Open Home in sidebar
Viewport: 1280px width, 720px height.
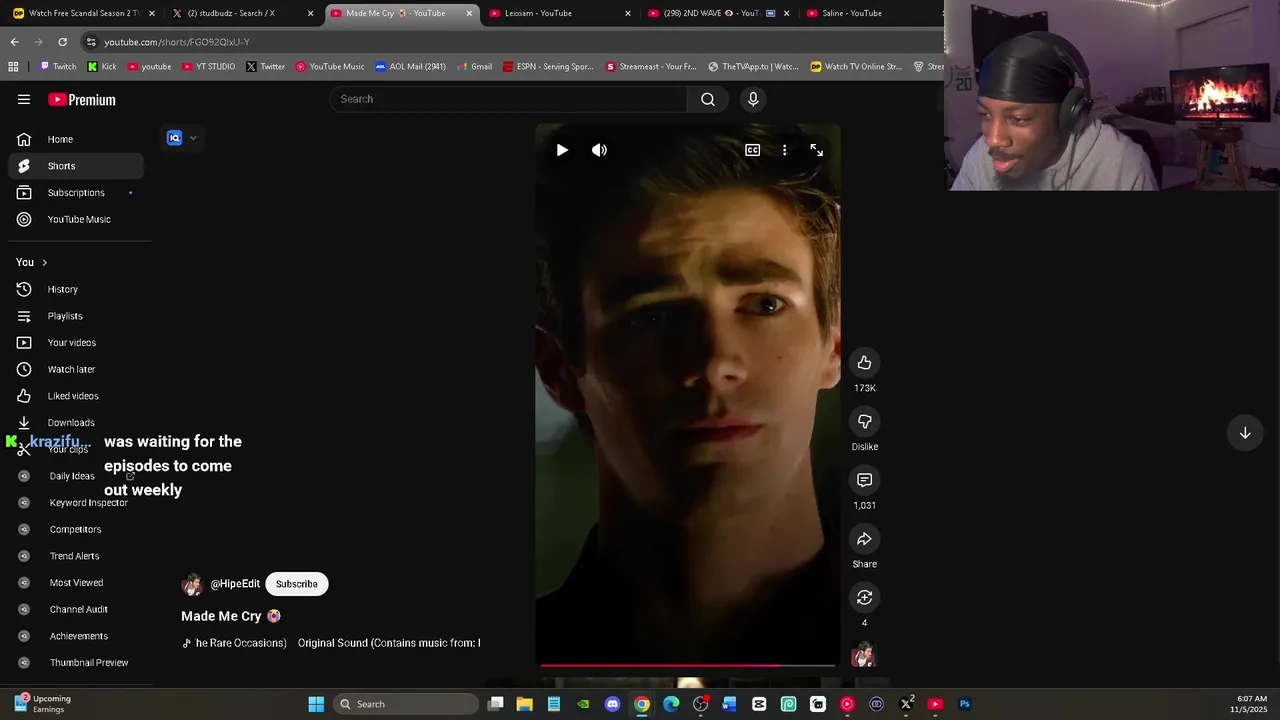click(76, 139)
